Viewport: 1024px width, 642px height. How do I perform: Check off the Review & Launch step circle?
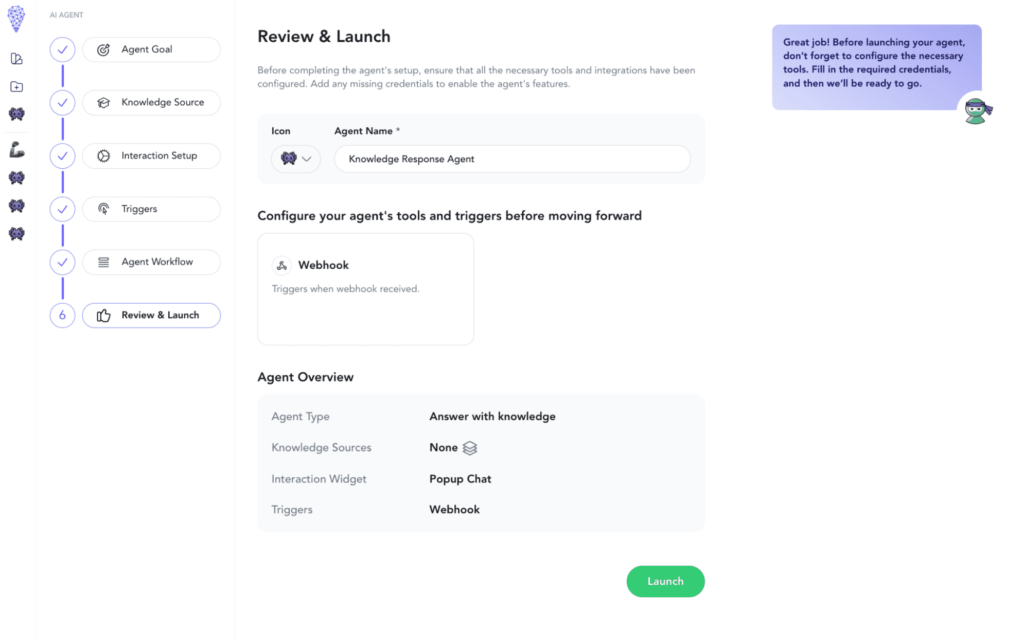click(62, 314)
